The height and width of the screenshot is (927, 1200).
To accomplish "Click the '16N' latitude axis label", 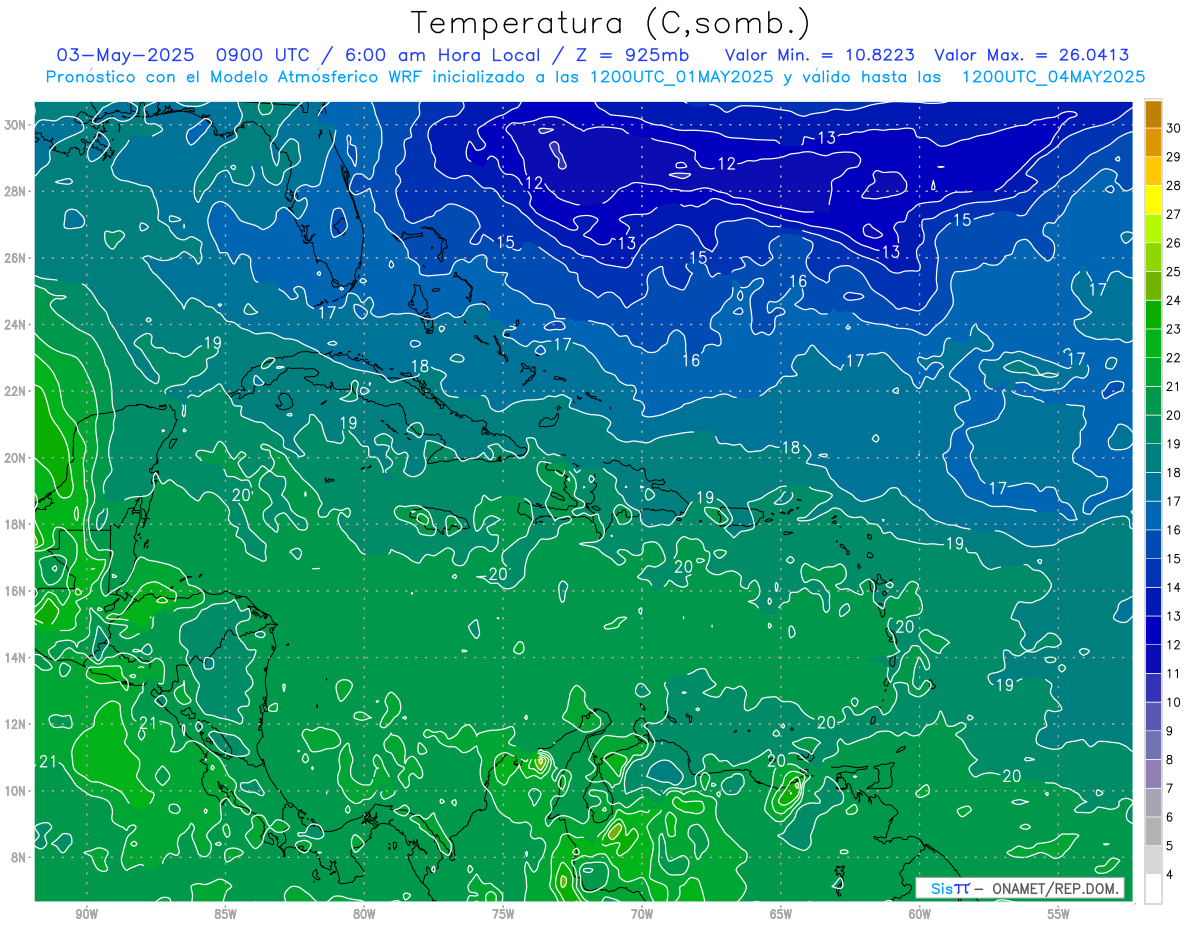I will point(15,591).
